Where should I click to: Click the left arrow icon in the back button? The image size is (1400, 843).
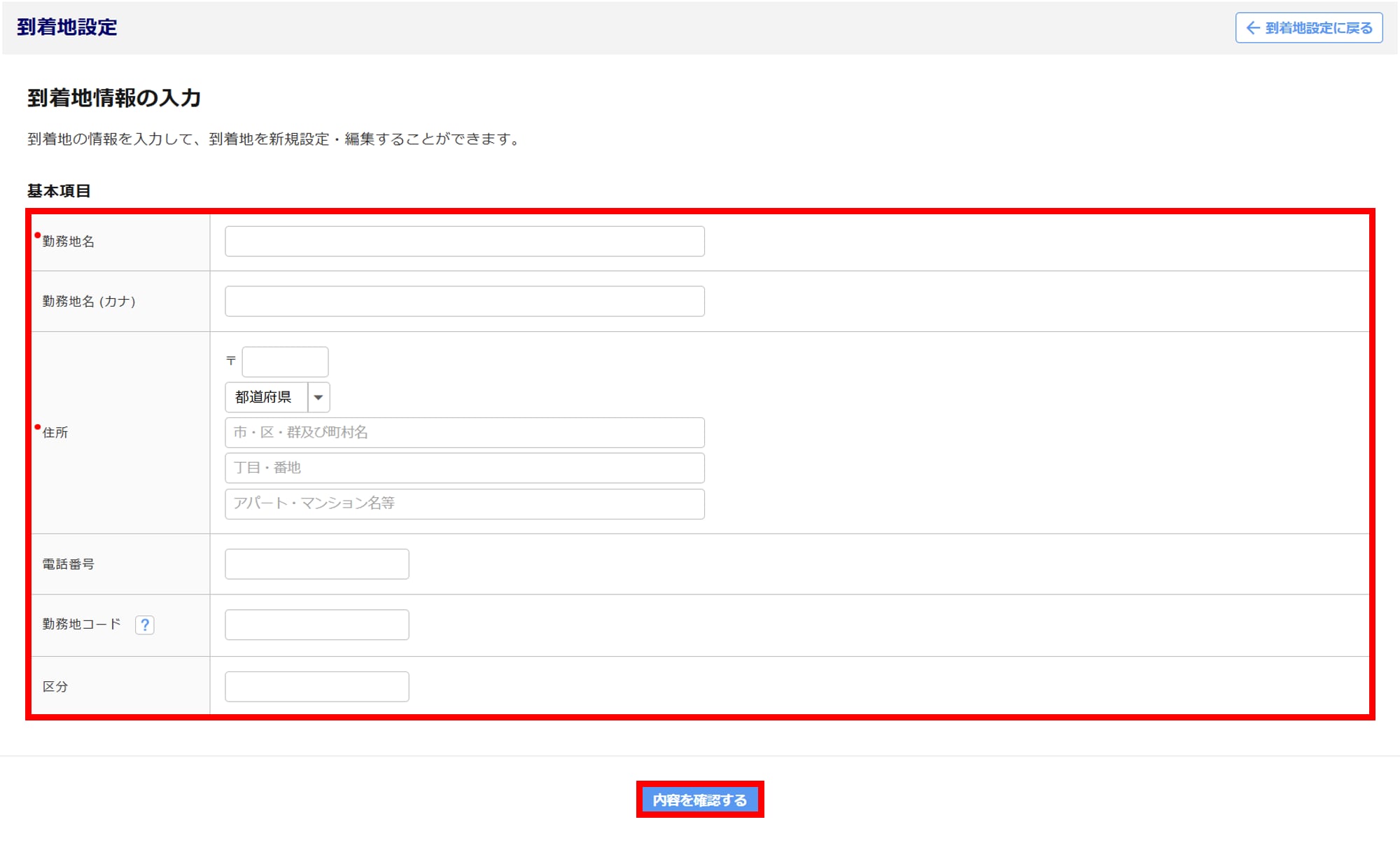[1253, 28]
